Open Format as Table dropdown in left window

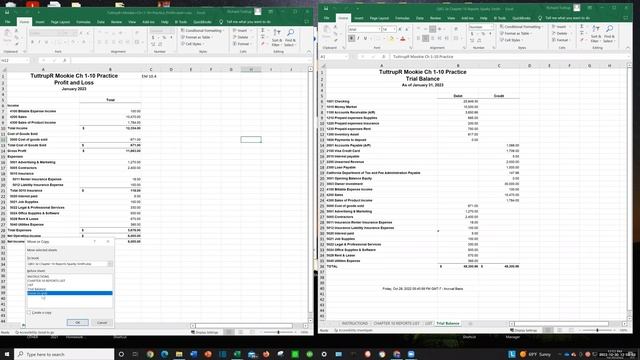(x=198, y=37)
